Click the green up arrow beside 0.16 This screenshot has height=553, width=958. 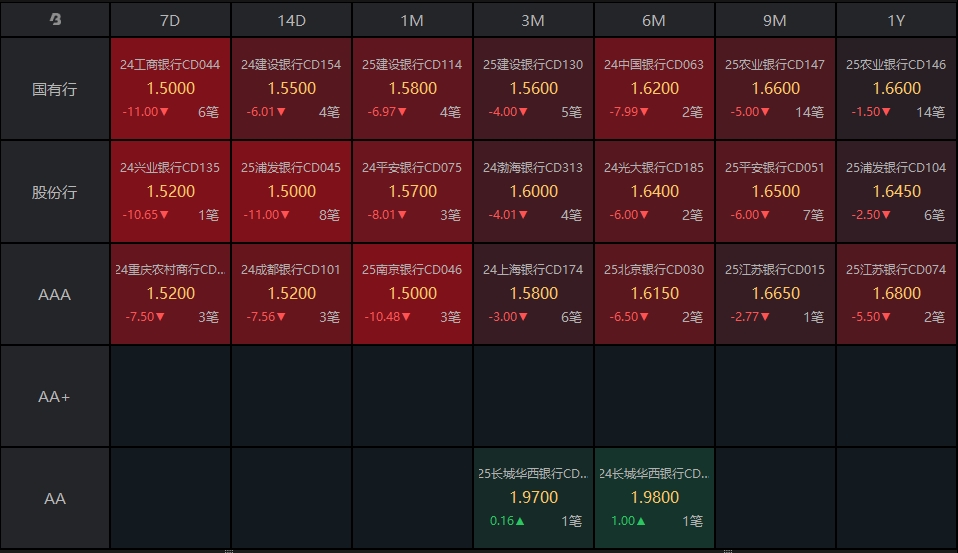tap(520, 521)
